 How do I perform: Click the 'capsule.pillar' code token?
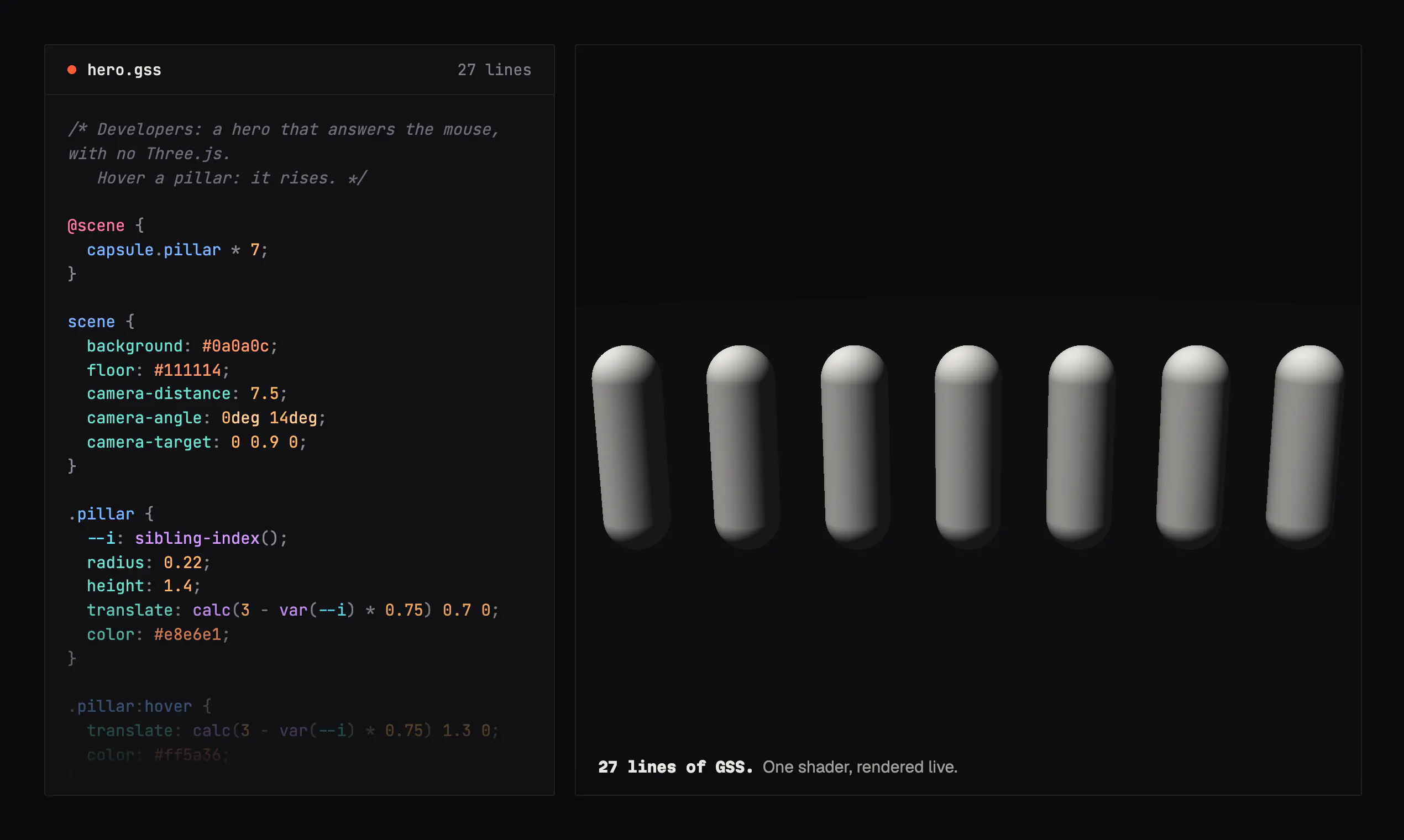pyautogui.click(x=154, y=250)
